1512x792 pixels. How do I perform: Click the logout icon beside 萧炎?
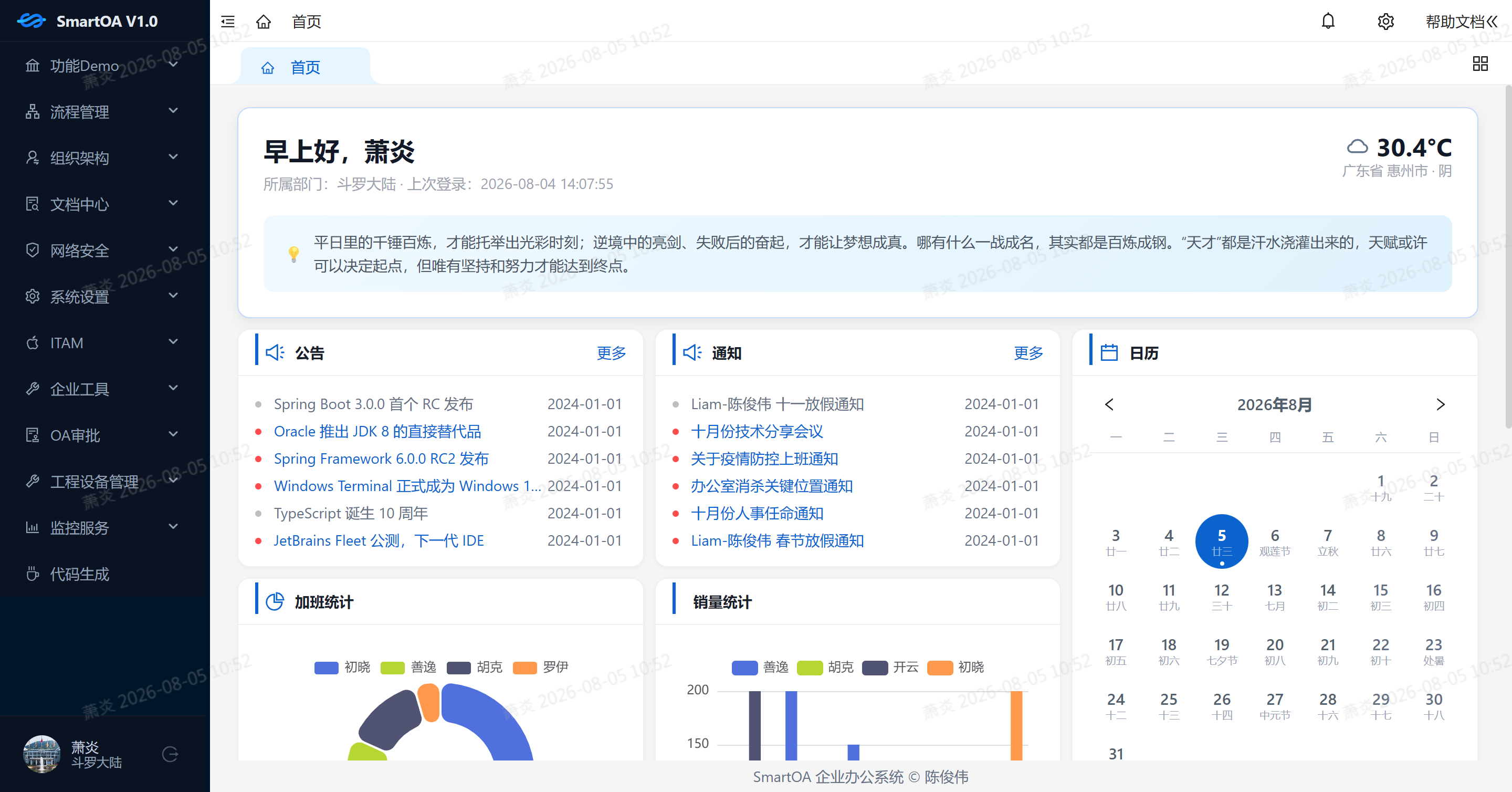click(170, 754)
